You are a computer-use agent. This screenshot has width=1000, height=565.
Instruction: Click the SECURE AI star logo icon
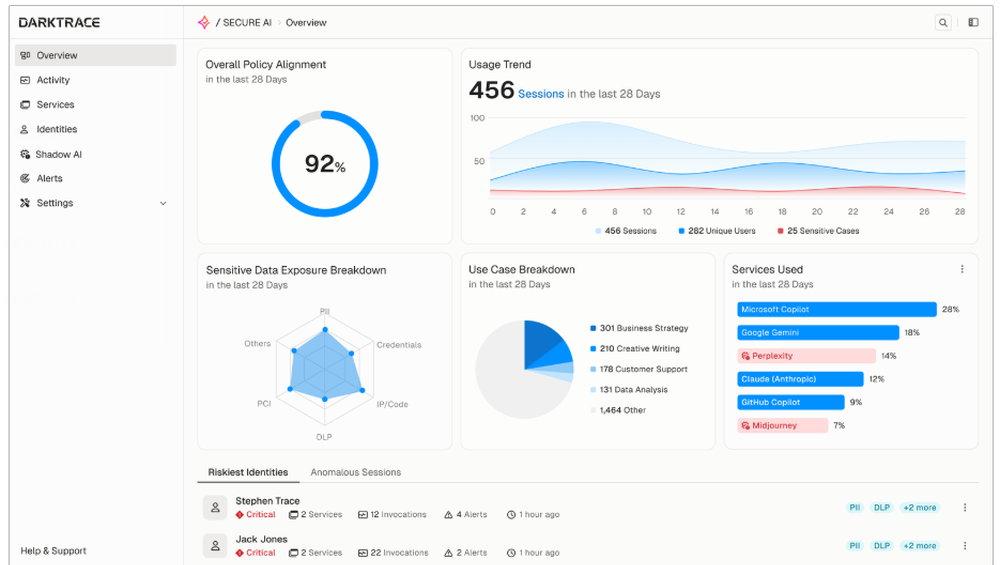[x=203, y=22]
